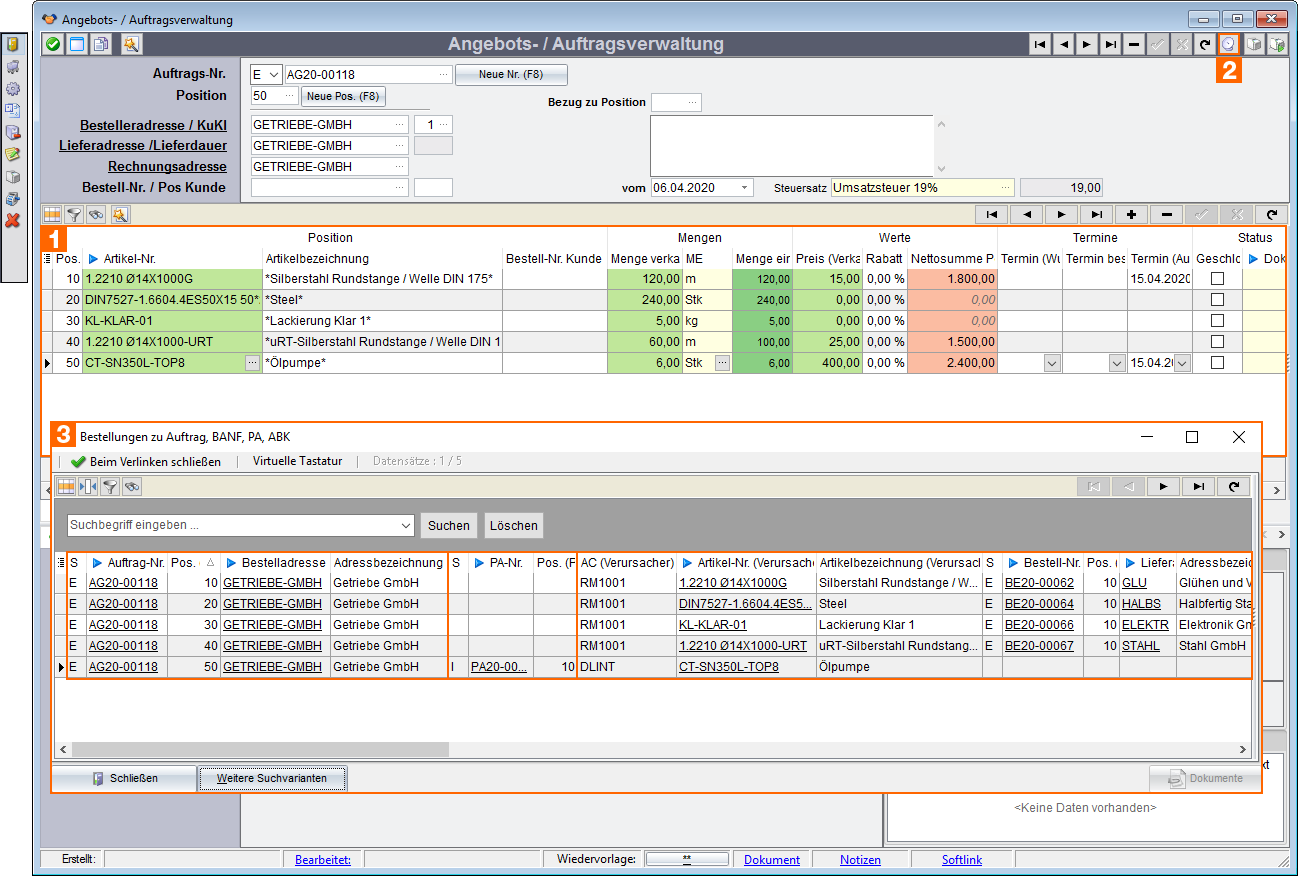This screenshot has height=876, width=1298.
Task: Refresh the Bestellungen dialog list
Action: coord(1235,486)
